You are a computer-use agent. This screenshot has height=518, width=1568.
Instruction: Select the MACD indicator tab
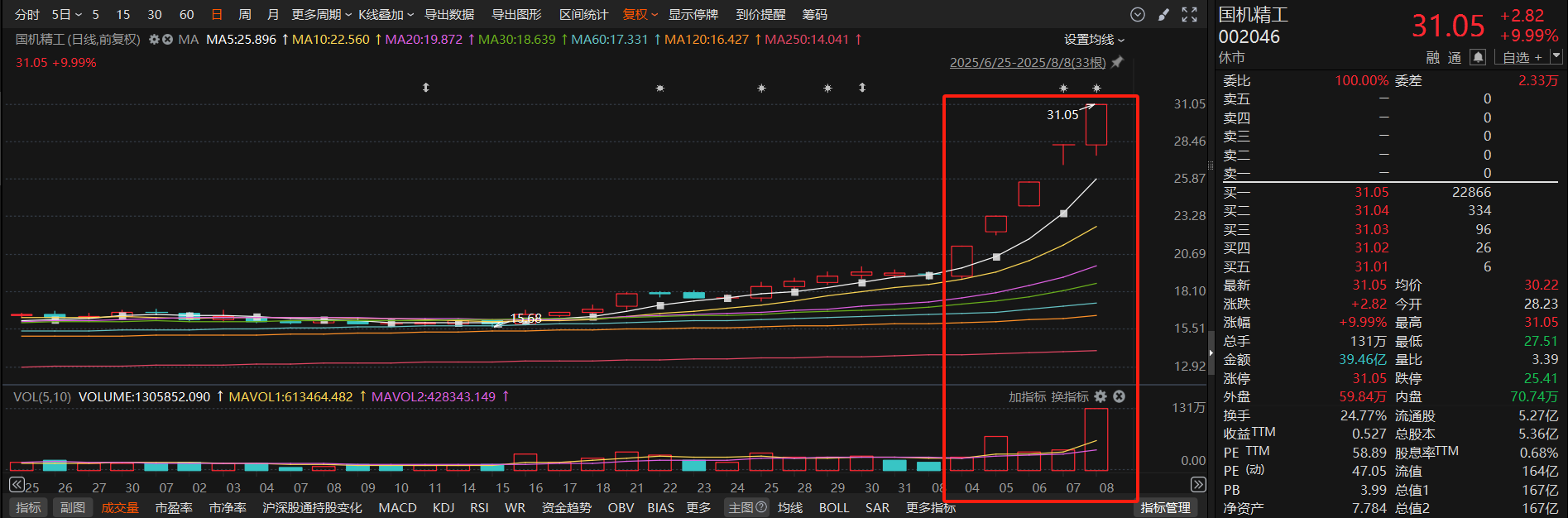pos(397,507)
